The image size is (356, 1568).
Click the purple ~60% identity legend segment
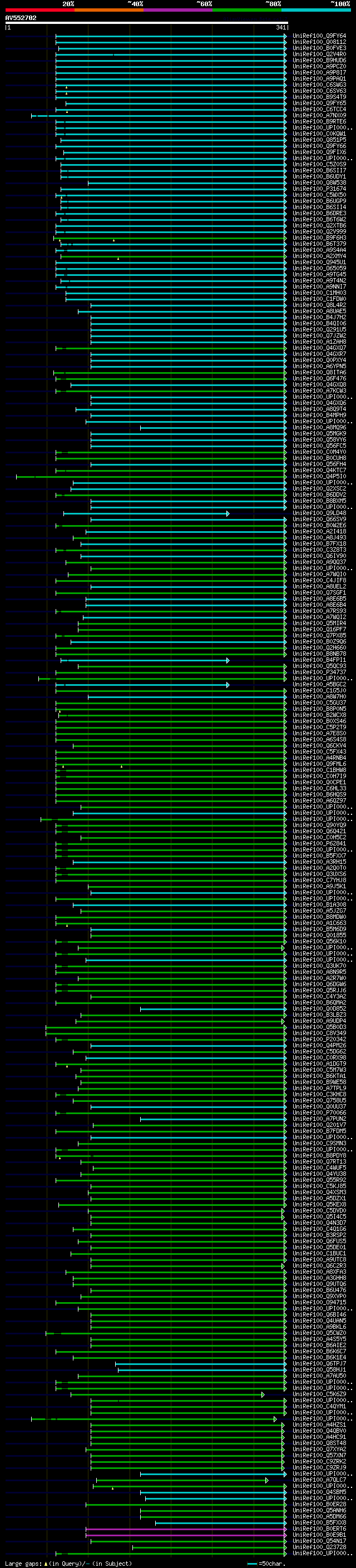pyautogui.click(x=177, y=10)
